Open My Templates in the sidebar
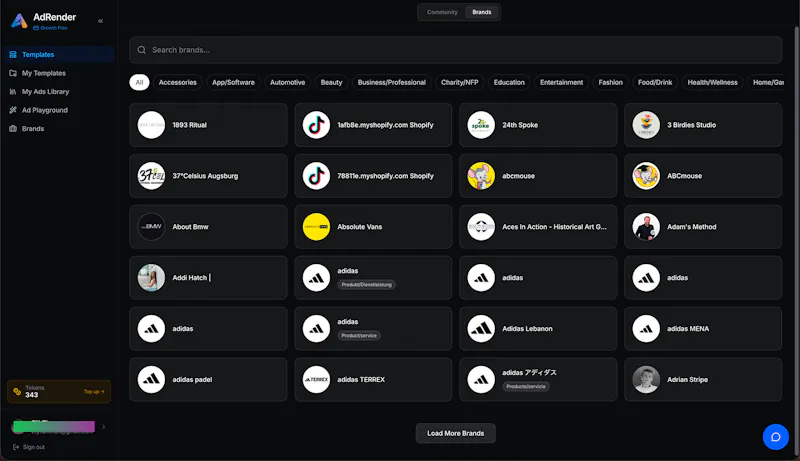 tap(57, 73)
